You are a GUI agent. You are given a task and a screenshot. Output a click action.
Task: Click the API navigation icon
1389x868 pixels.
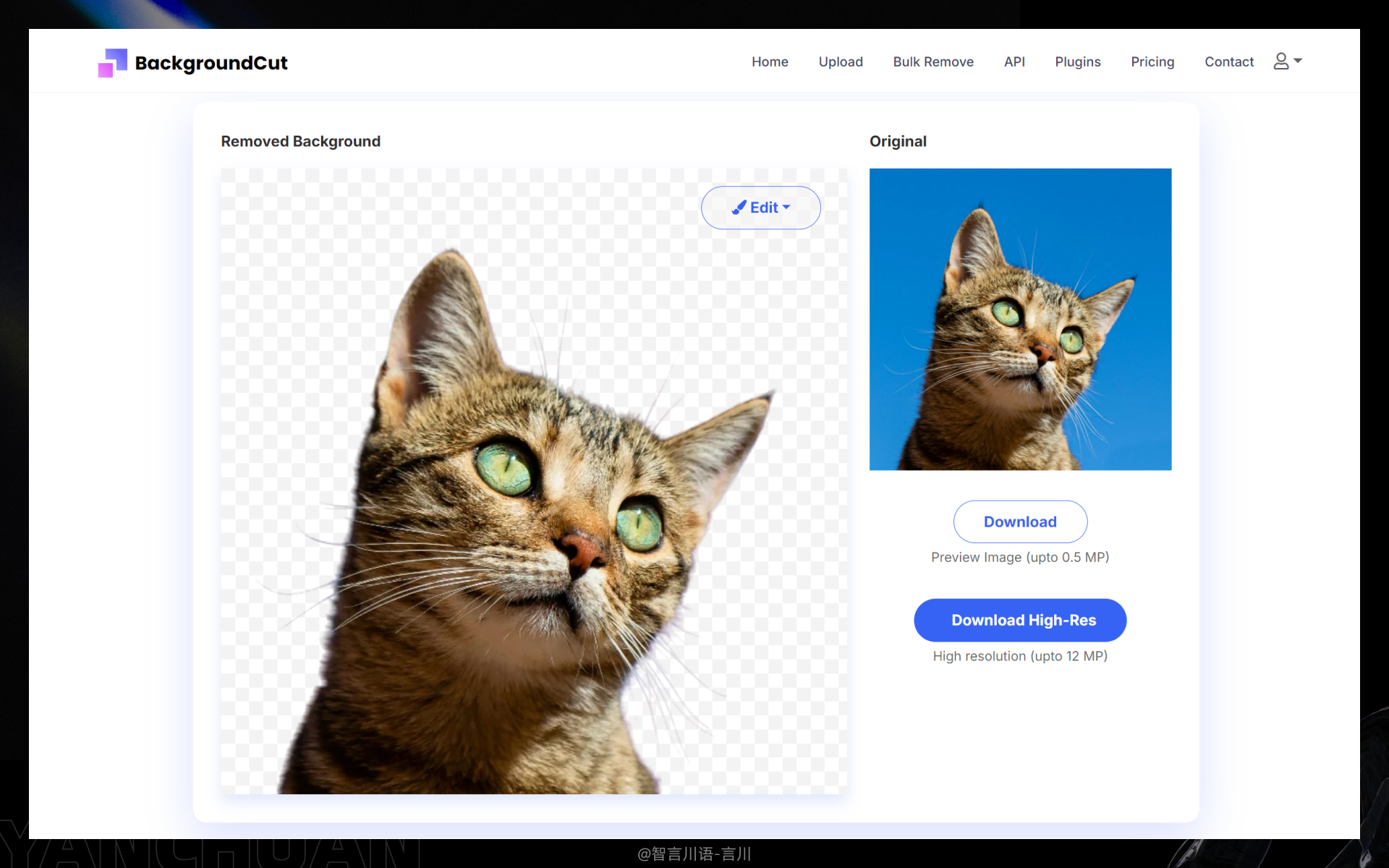(x=1014, y=61)
